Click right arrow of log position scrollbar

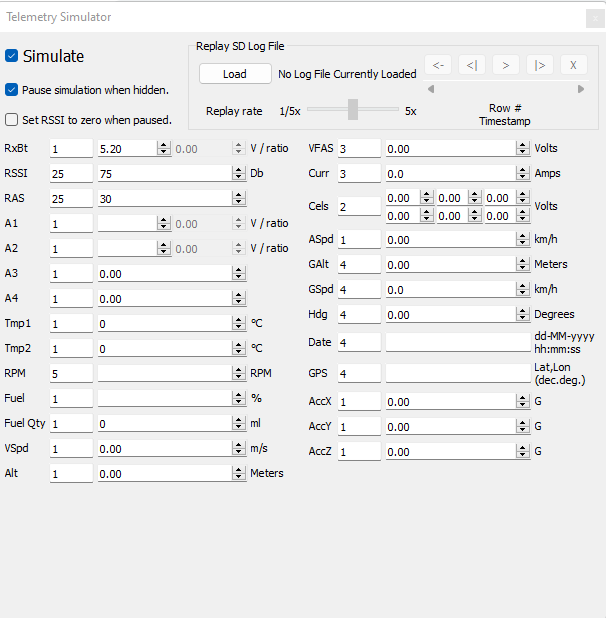tap(581, 89)
